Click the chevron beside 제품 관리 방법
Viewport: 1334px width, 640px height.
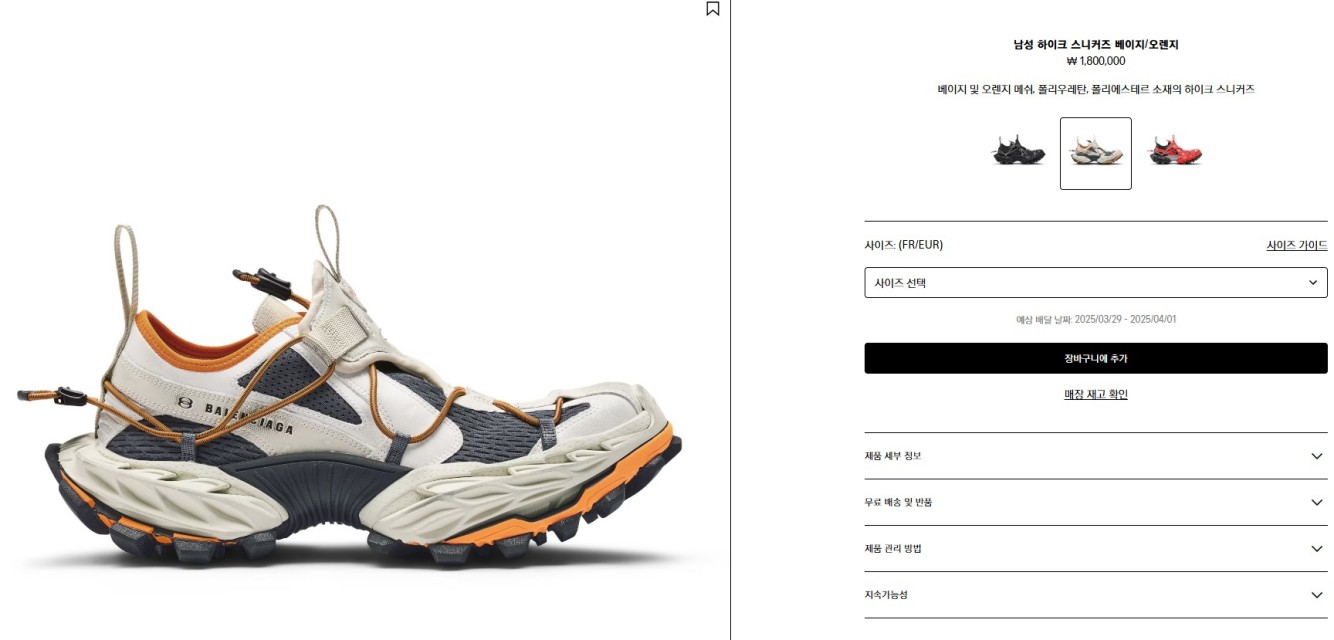click(1316, 549)
